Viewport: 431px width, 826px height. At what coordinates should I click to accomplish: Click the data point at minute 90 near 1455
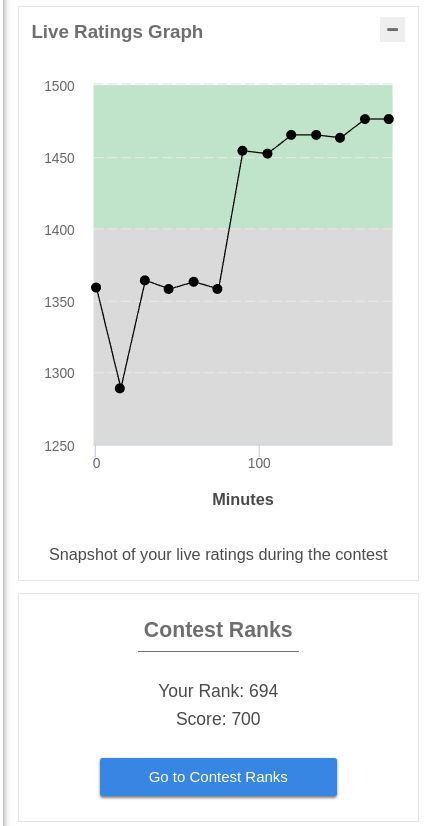point(242,151)
